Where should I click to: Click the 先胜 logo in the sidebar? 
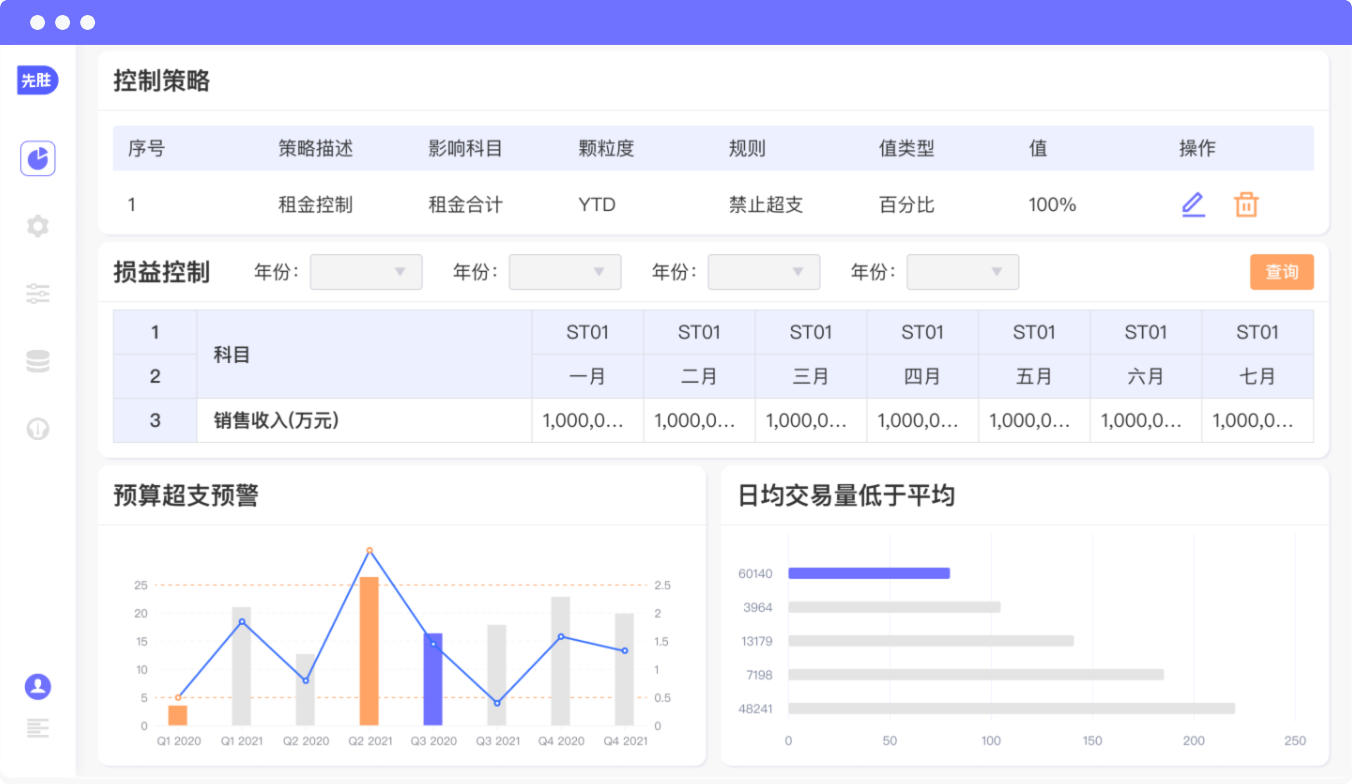point(37,81)
